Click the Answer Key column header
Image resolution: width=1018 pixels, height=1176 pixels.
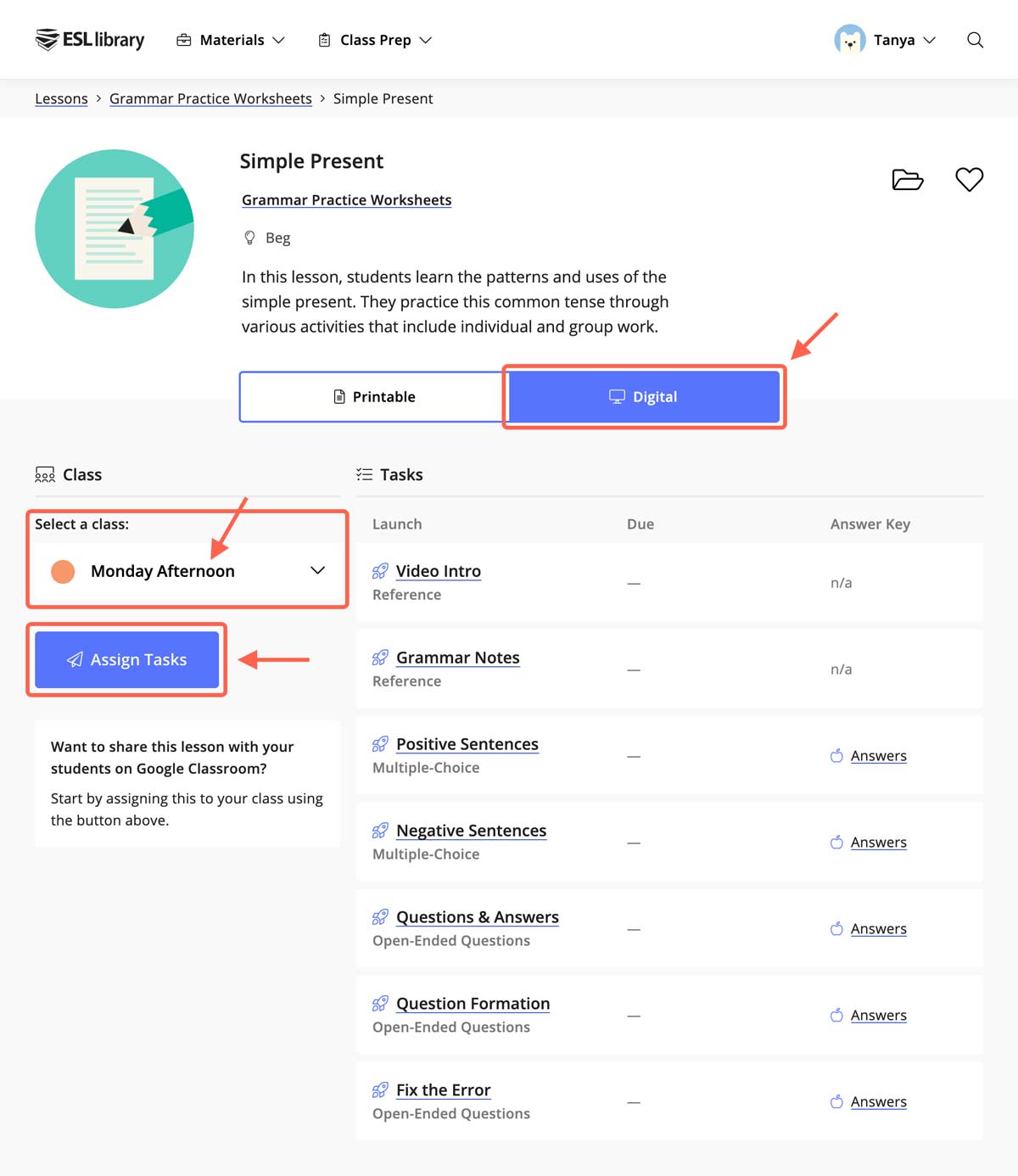(x=870, y=524)
